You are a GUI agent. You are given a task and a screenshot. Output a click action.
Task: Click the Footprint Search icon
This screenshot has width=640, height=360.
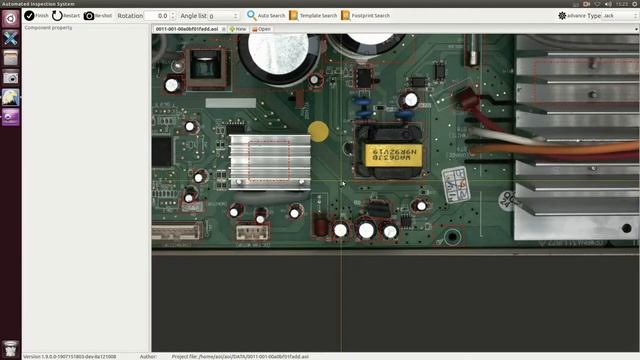345,16
